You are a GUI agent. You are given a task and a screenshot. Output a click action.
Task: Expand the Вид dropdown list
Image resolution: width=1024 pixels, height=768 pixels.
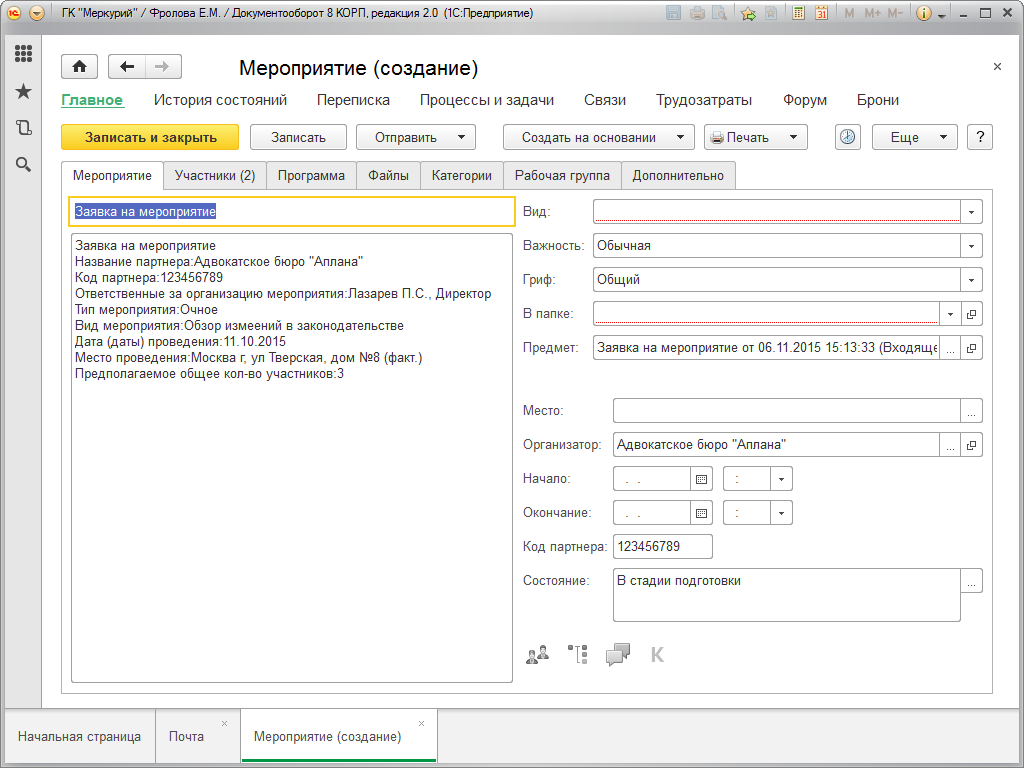[x=971, y=212]
